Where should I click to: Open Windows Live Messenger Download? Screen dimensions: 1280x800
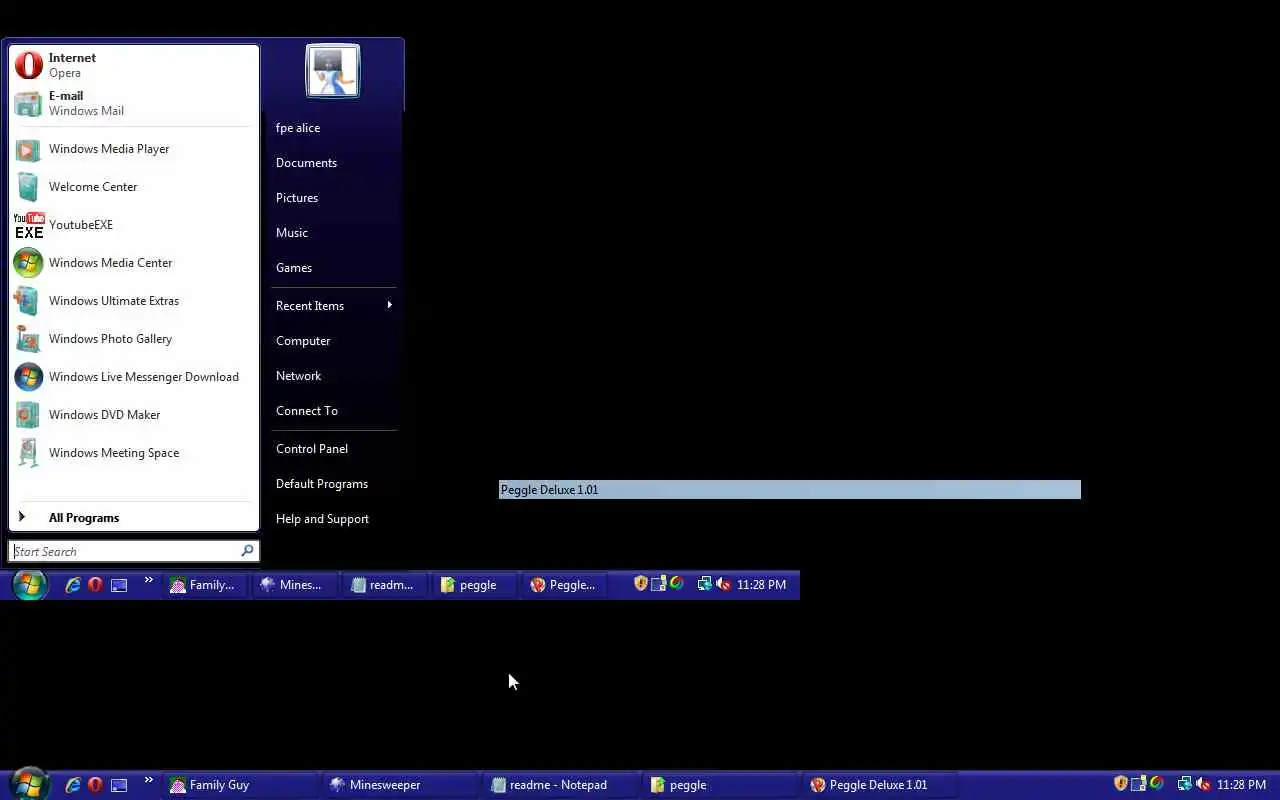pos(134,377)
